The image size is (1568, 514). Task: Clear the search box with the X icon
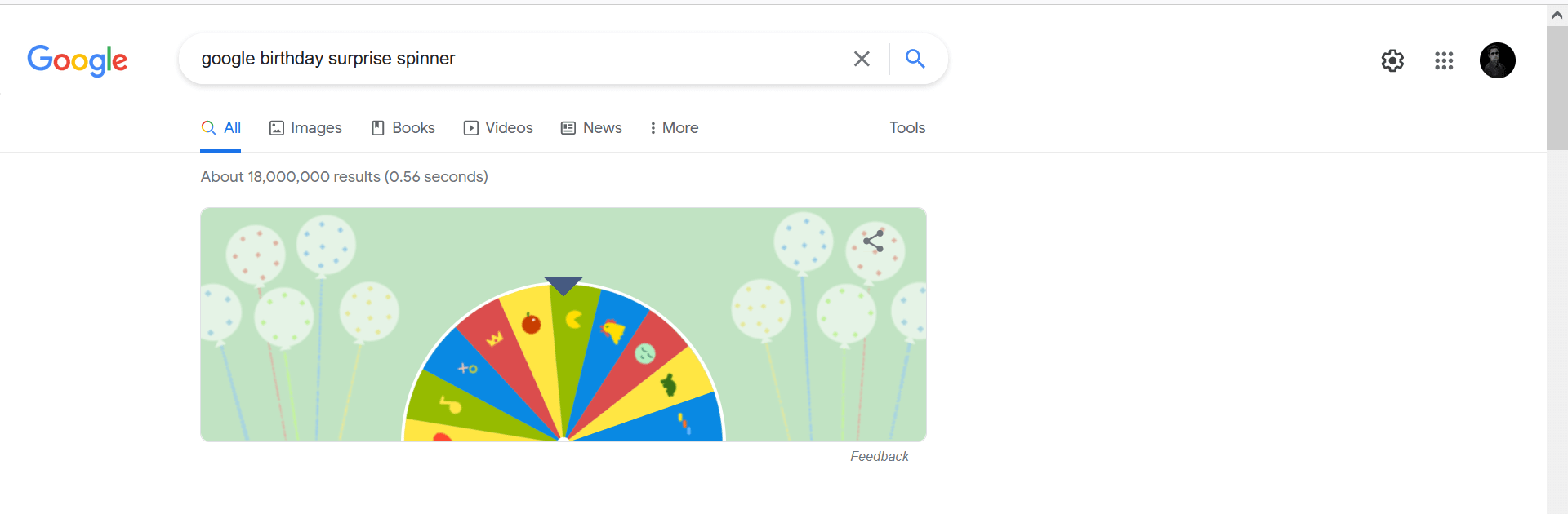pos(862,59)
